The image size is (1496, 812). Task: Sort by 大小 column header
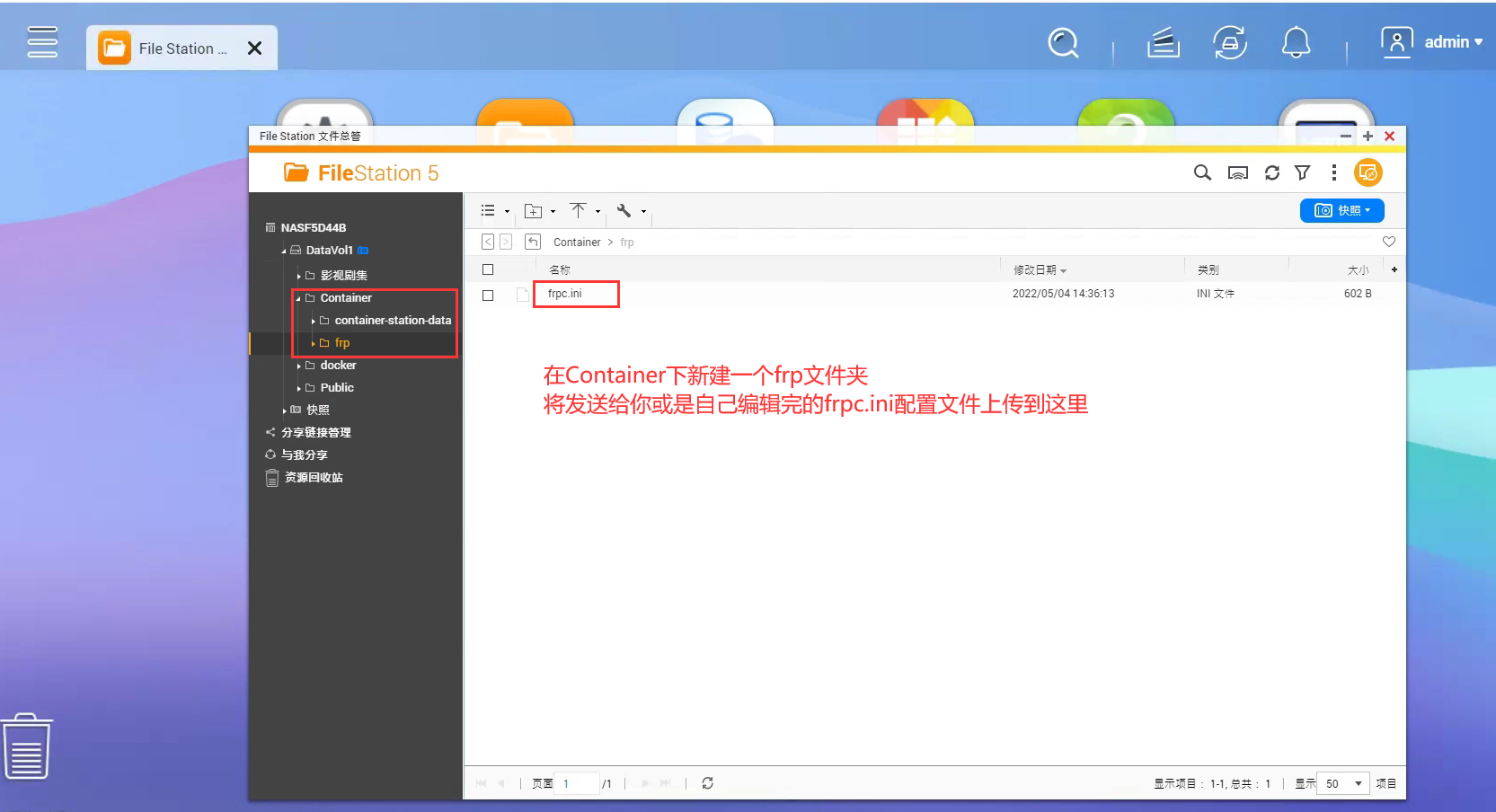[1358, 269]
